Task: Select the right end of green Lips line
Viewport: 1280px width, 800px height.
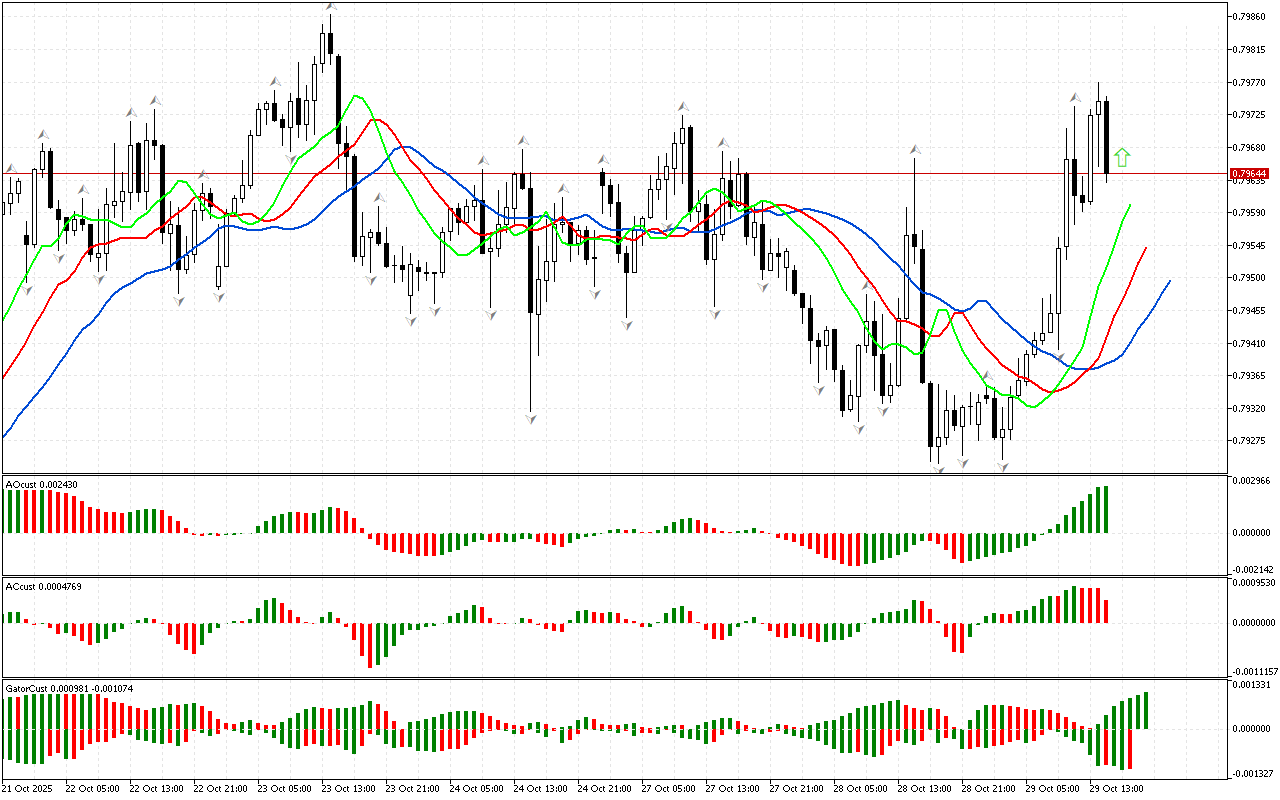Action: 1130,205
